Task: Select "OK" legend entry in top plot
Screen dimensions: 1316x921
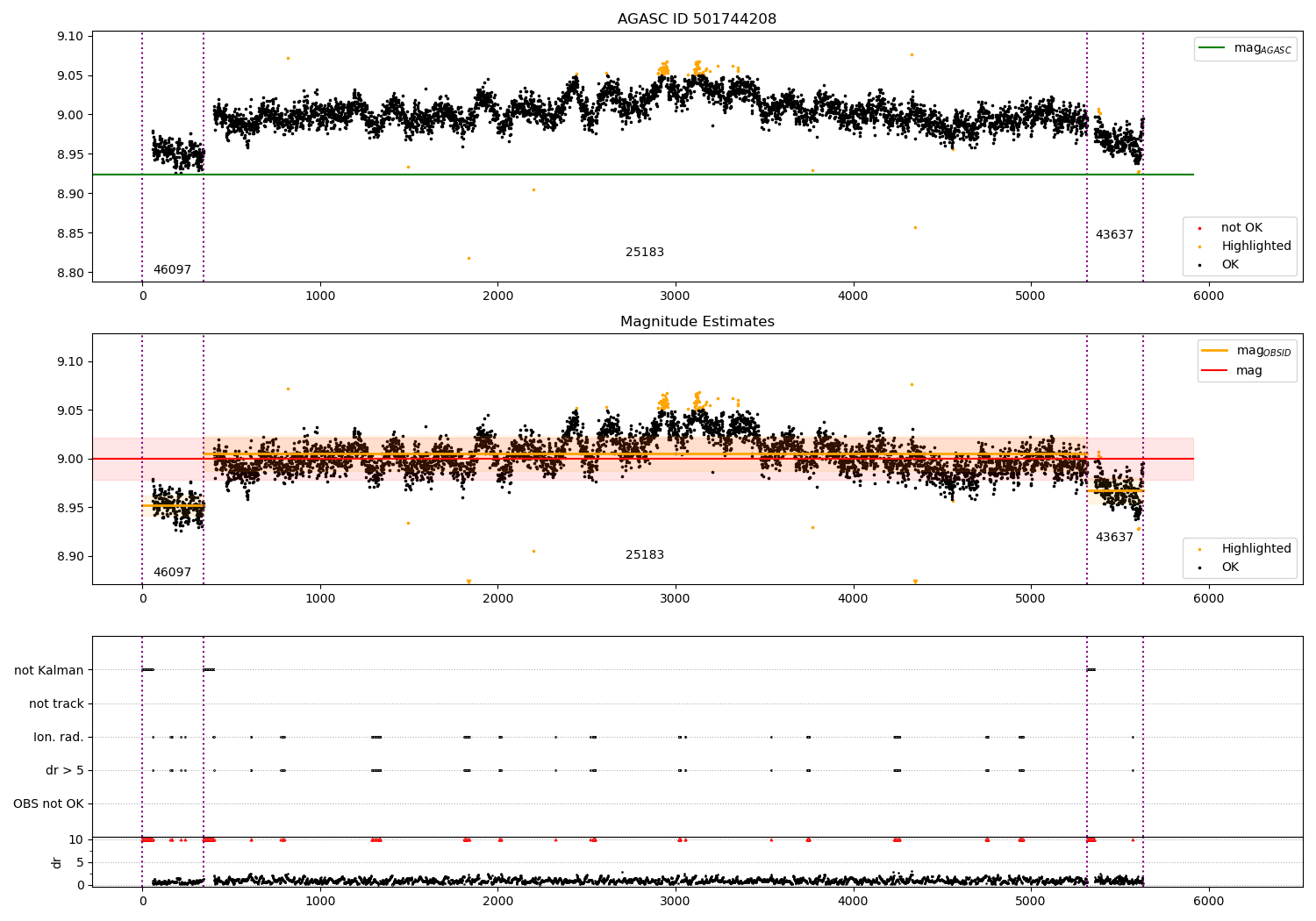Action: coord(1230,265)
